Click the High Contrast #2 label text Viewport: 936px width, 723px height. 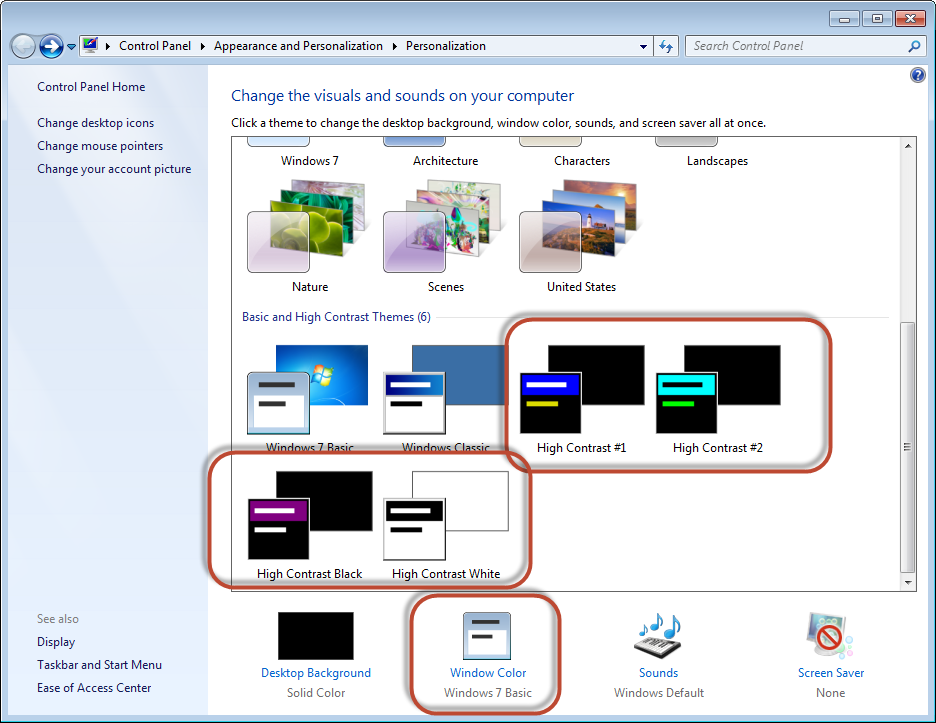pos(718,448)
